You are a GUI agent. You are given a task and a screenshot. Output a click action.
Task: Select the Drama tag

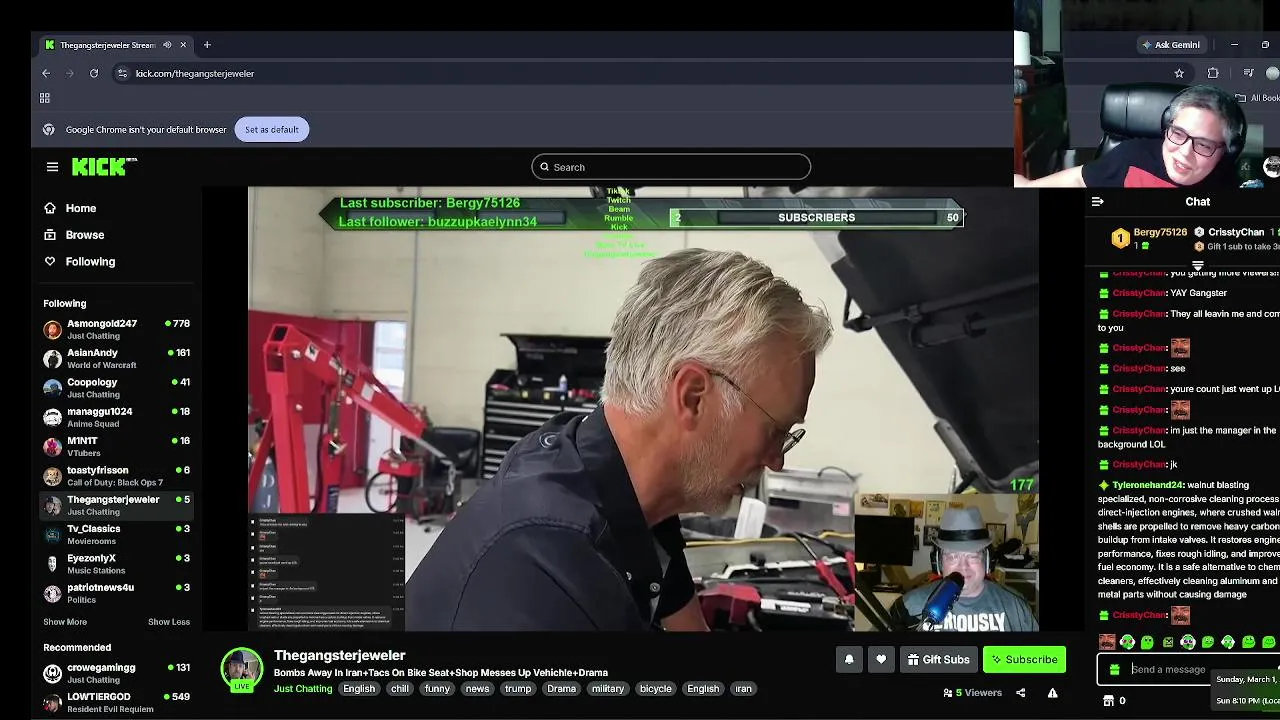[561, 688]
